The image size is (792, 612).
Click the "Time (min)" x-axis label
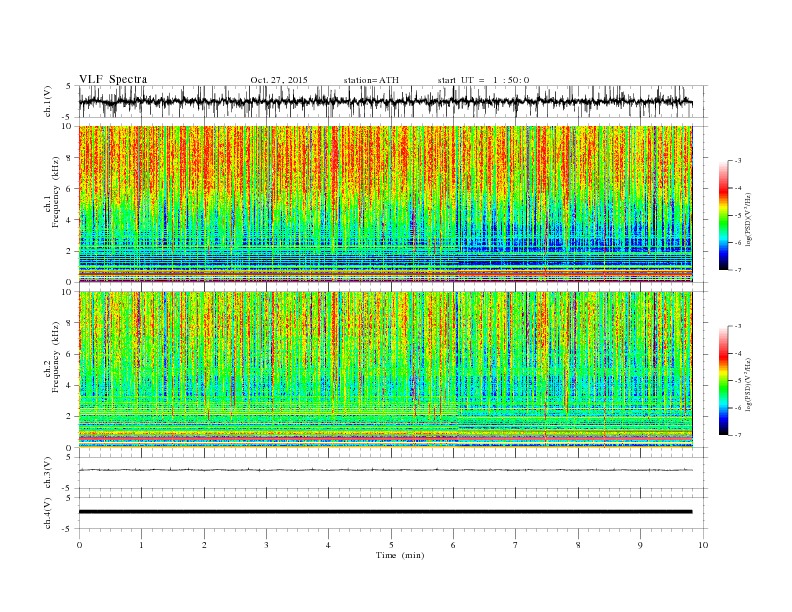400,555
